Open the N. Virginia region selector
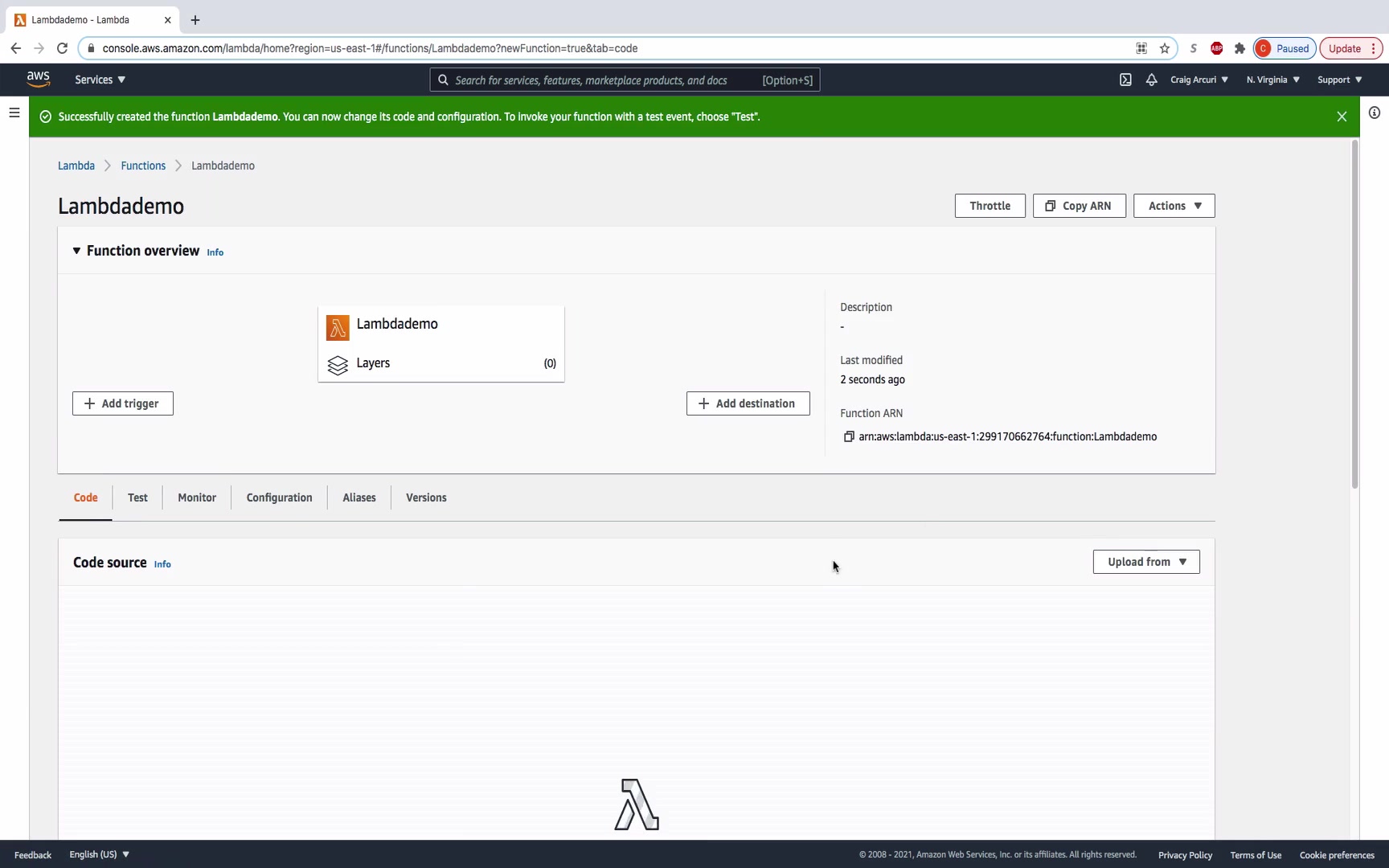Viewport: 1389px width, 868px height. (1273, 80)
